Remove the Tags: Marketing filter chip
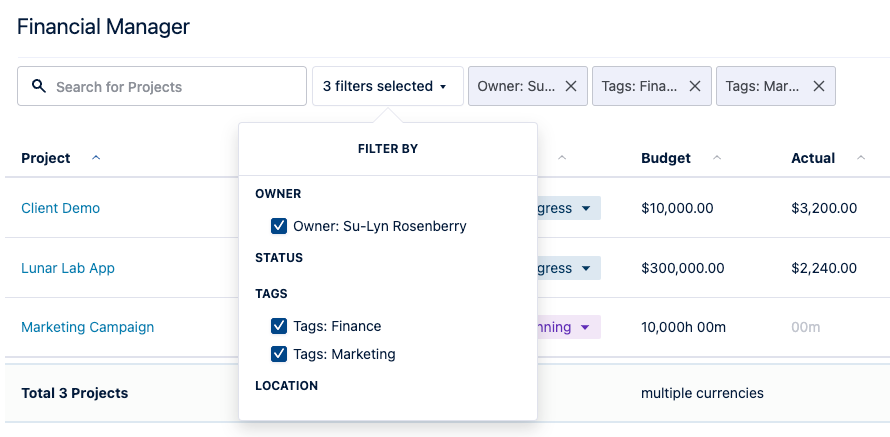This screenshot has height=437, width=890. click(x=819, y=87)
